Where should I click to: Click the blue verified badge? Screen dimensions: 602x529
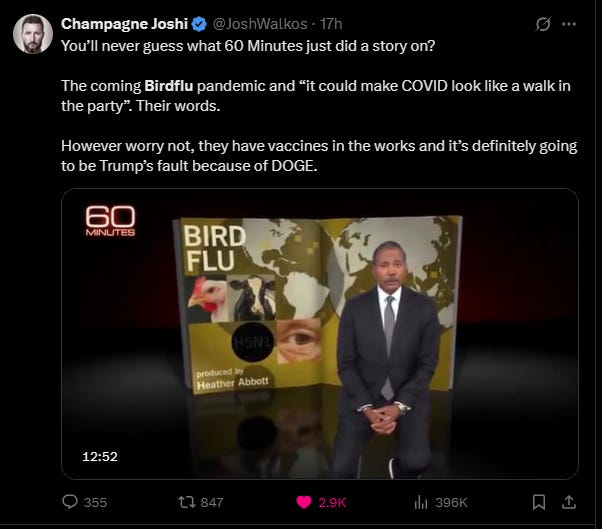(199, 24)
